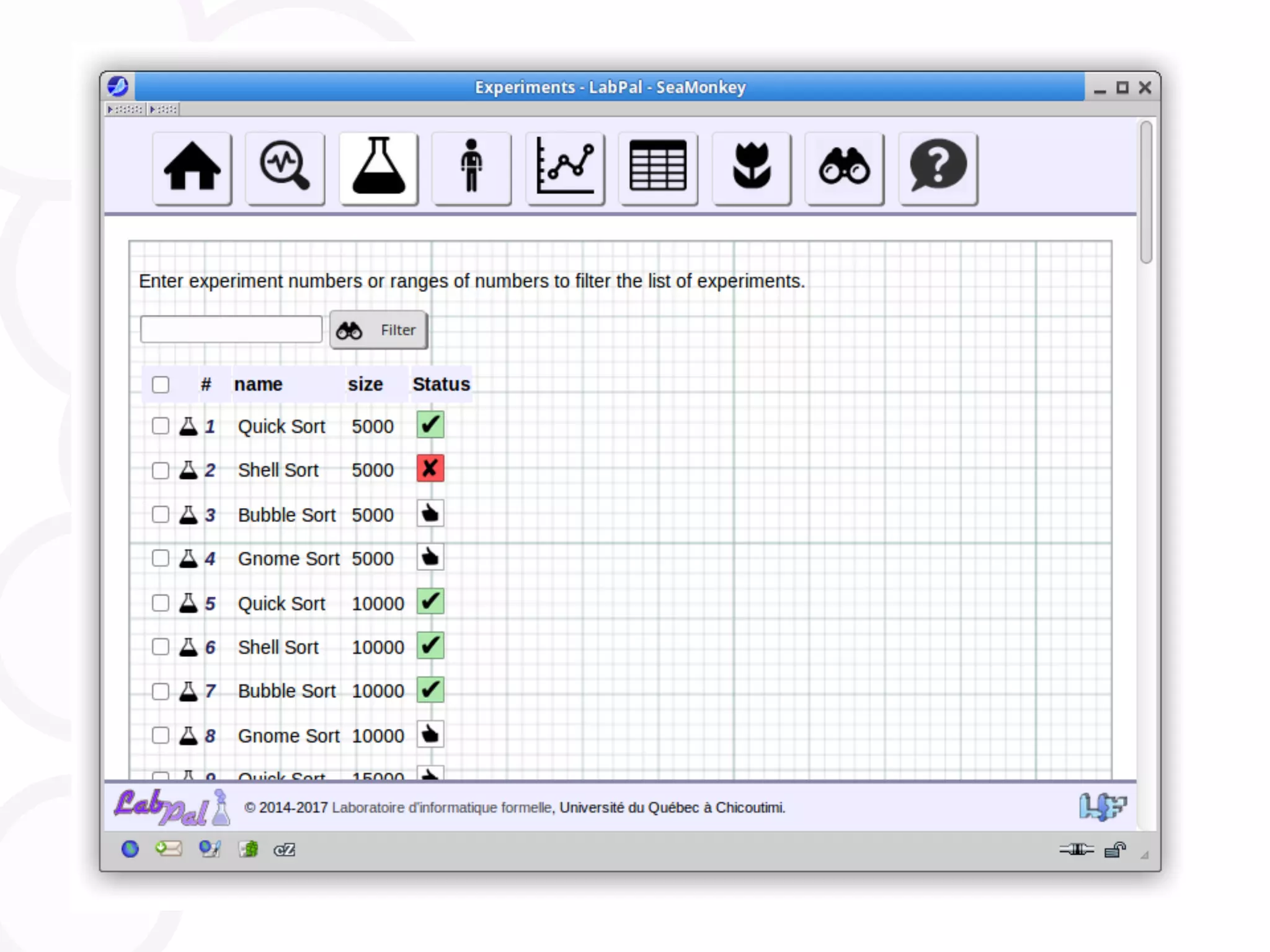Viewport: 1270px width, 952px height.
Task: Open the Assistant person icon
Action: tap(471, 167)
